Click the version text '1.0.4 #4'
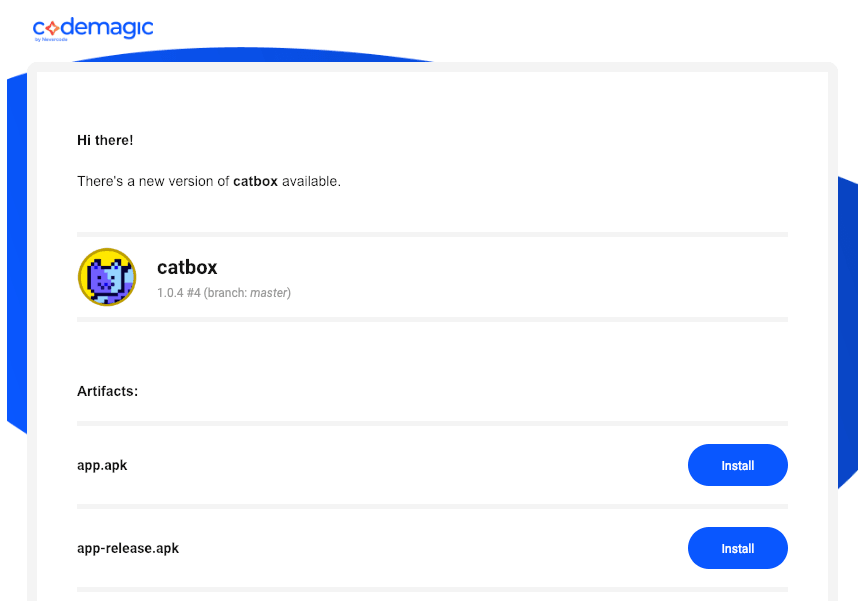864x601 pixels. 178,292
